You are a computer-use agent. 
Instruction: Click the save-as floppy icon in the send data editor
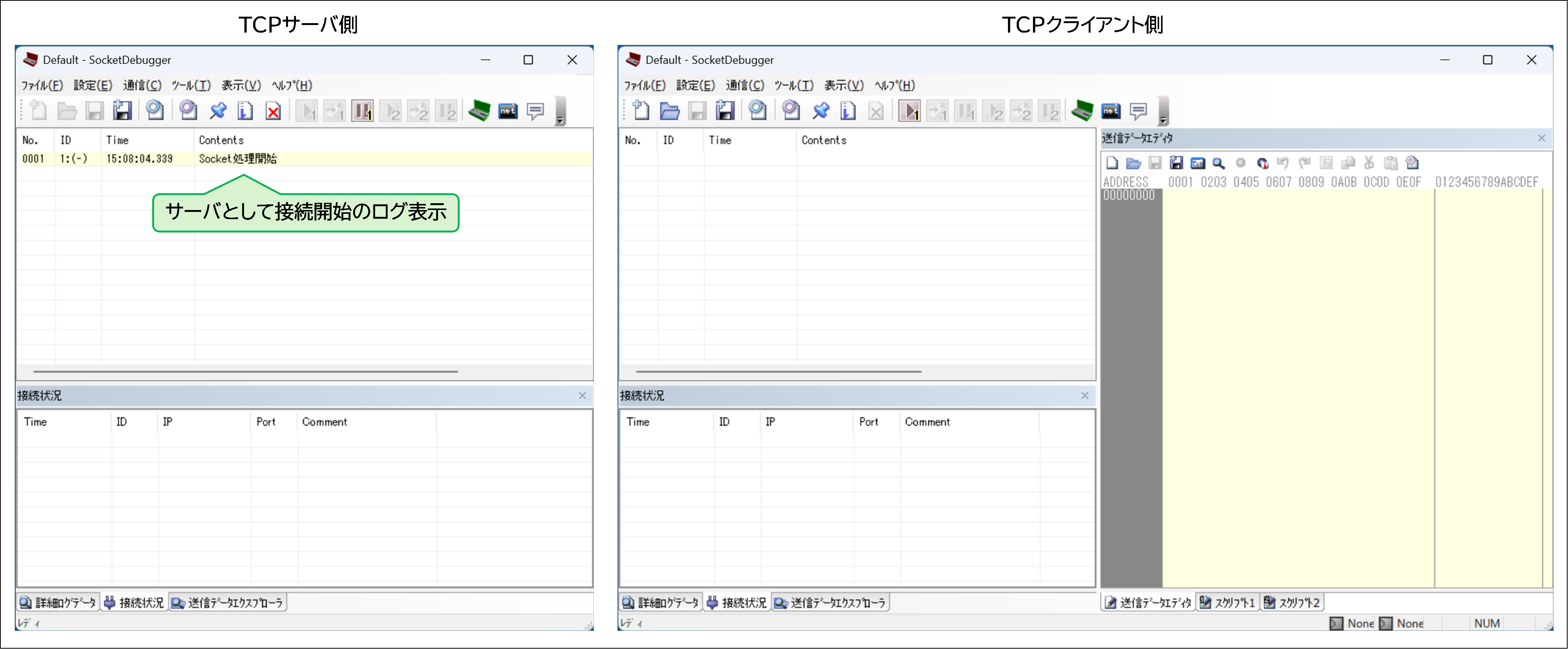coord(1176,163)
